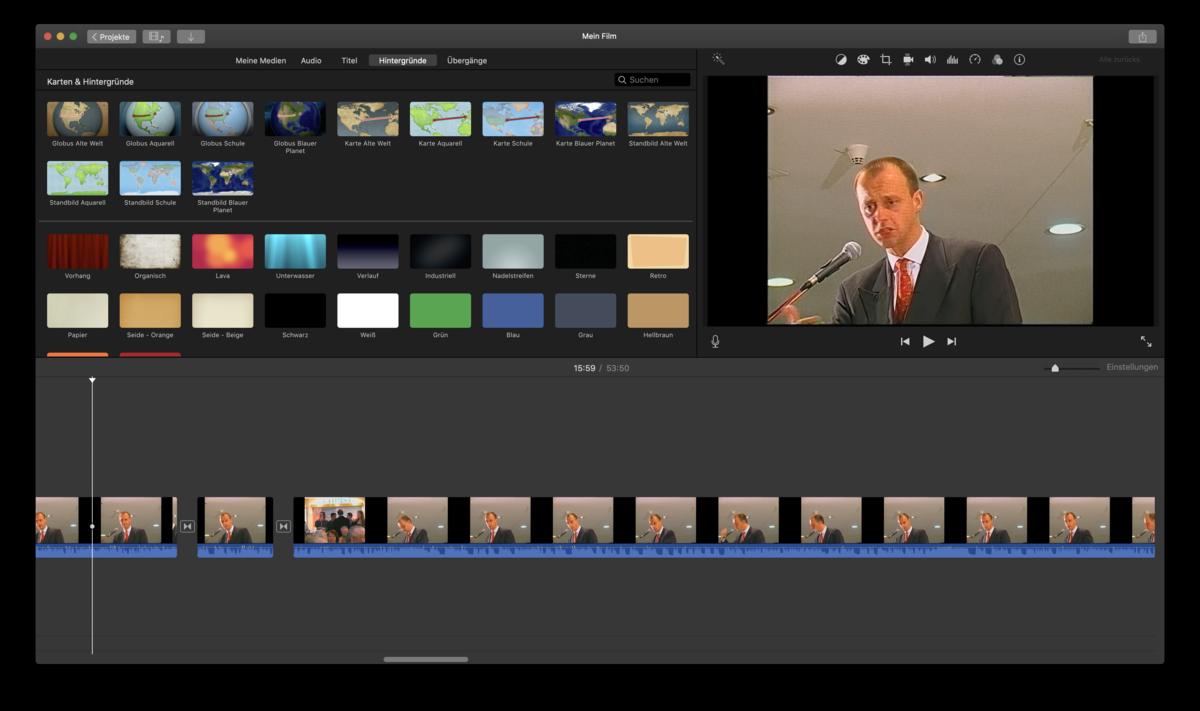The width and height of the screenshot is (1200, 711).
Task: Choose the Organisch background
Action: click(150, 252)
